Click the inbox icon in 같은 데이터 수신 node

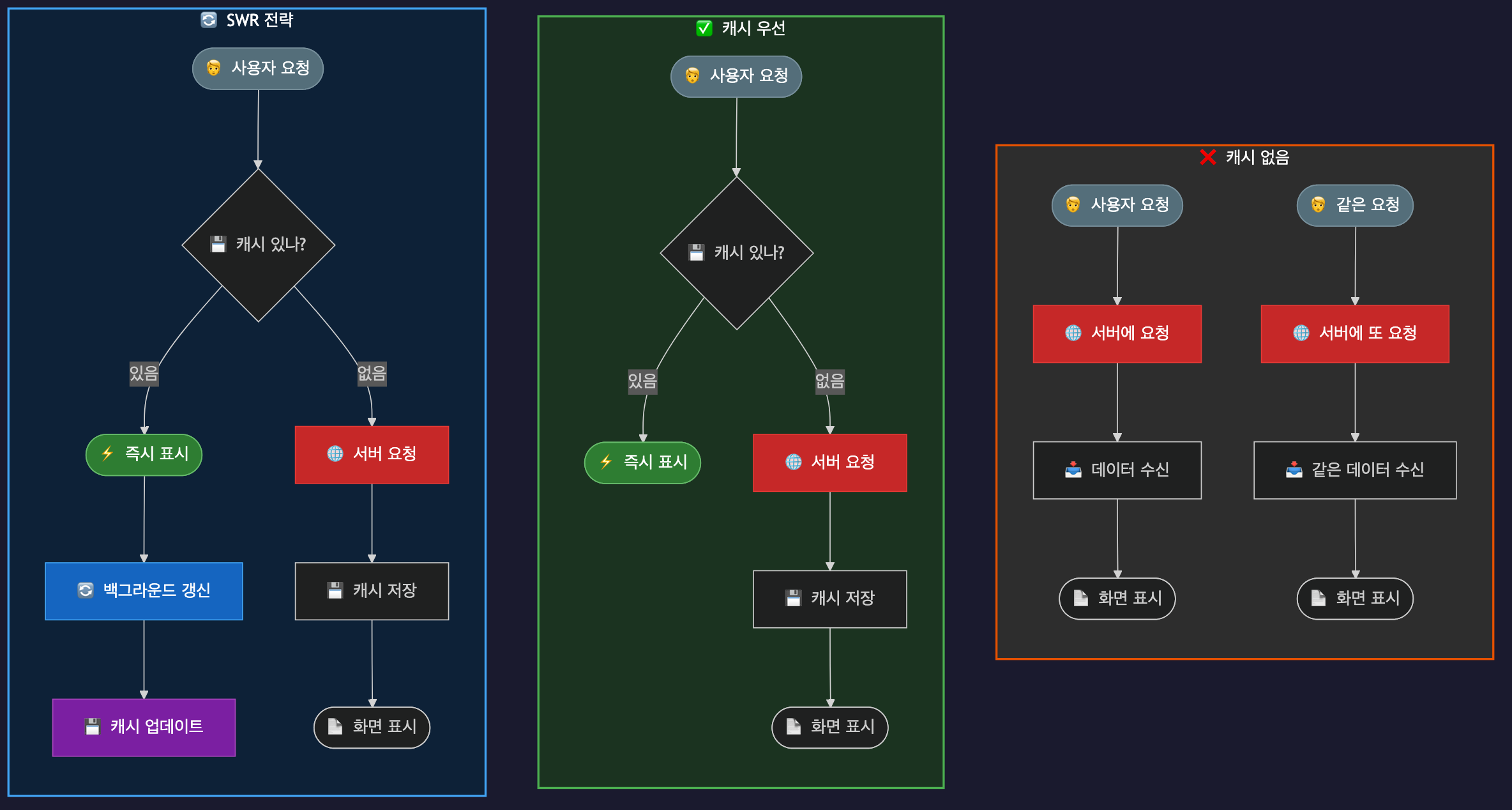[x=1294, y=470]
